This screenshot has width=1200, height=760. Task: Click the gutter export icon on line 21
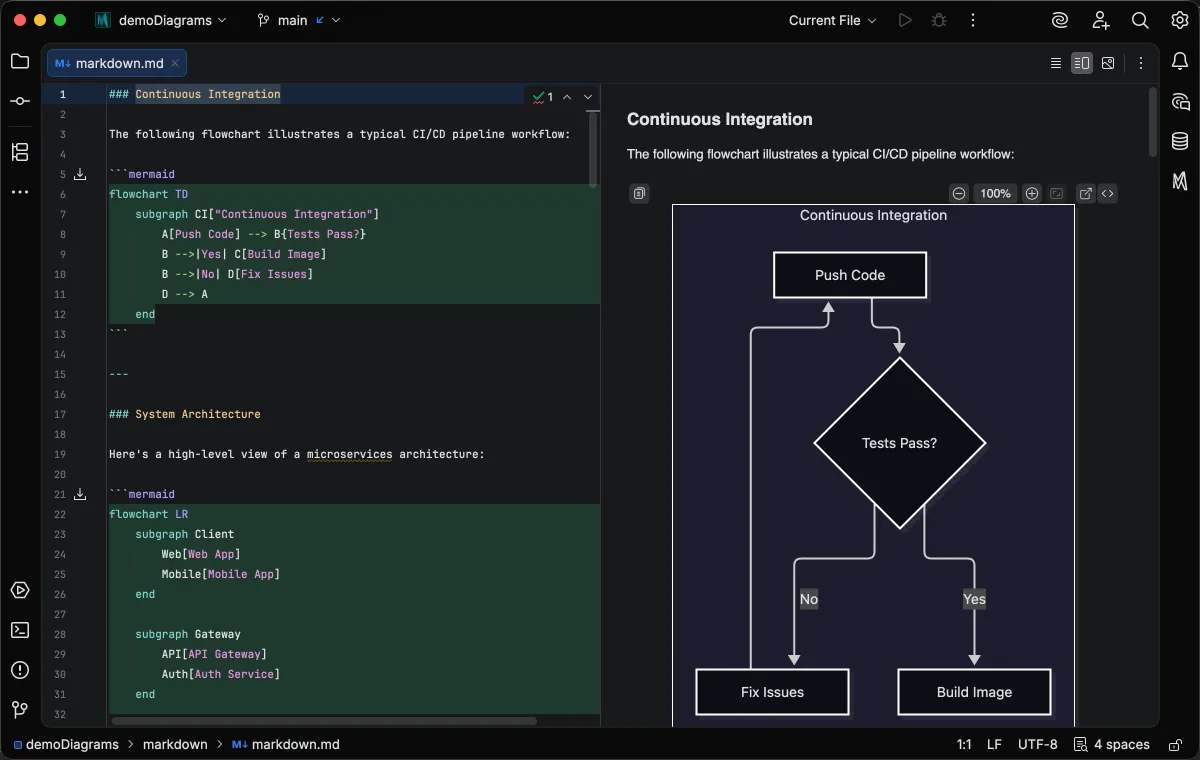80,494
